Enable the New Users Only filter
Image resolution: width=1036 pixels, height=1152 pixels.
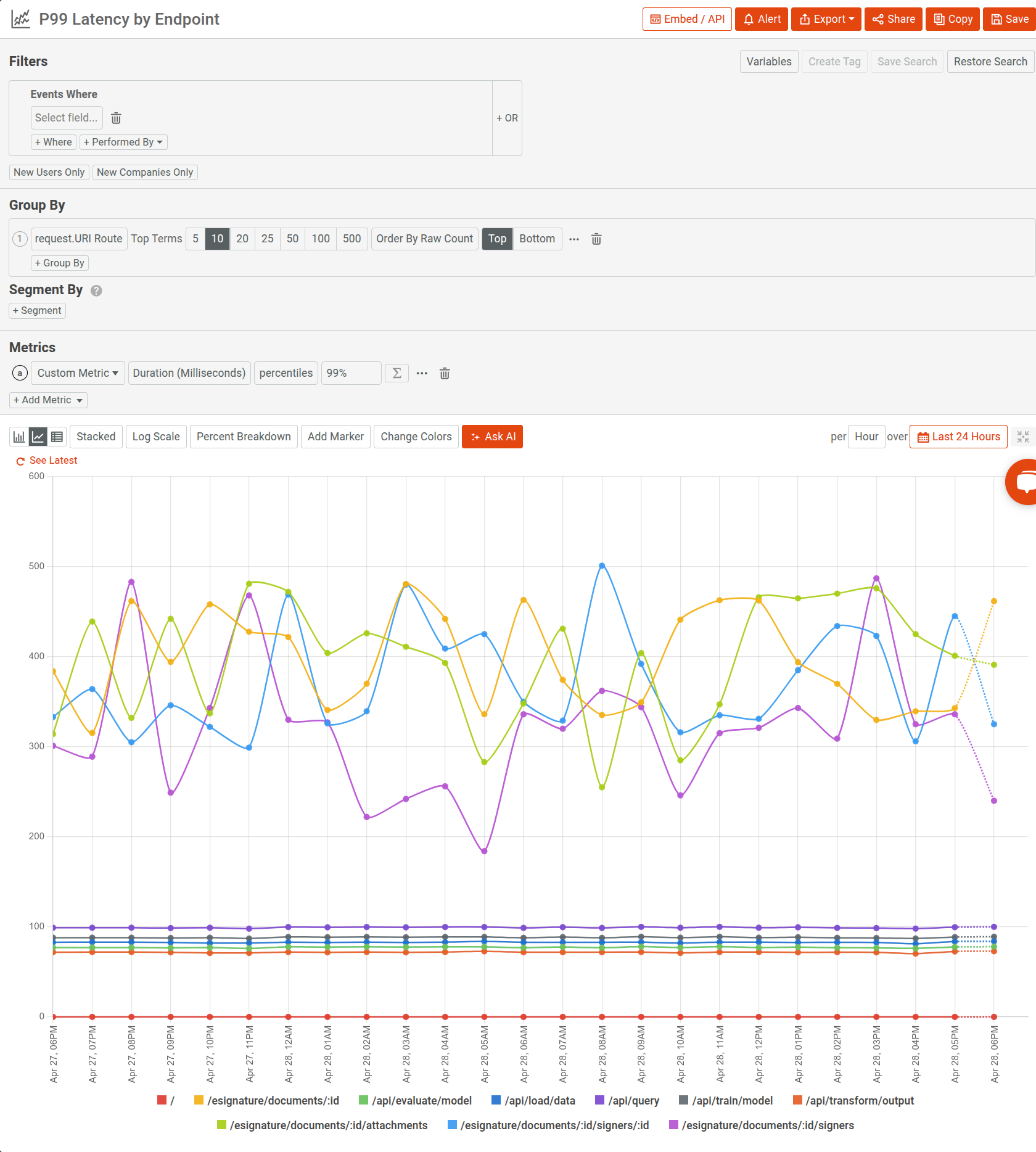(x=49, y=172)
